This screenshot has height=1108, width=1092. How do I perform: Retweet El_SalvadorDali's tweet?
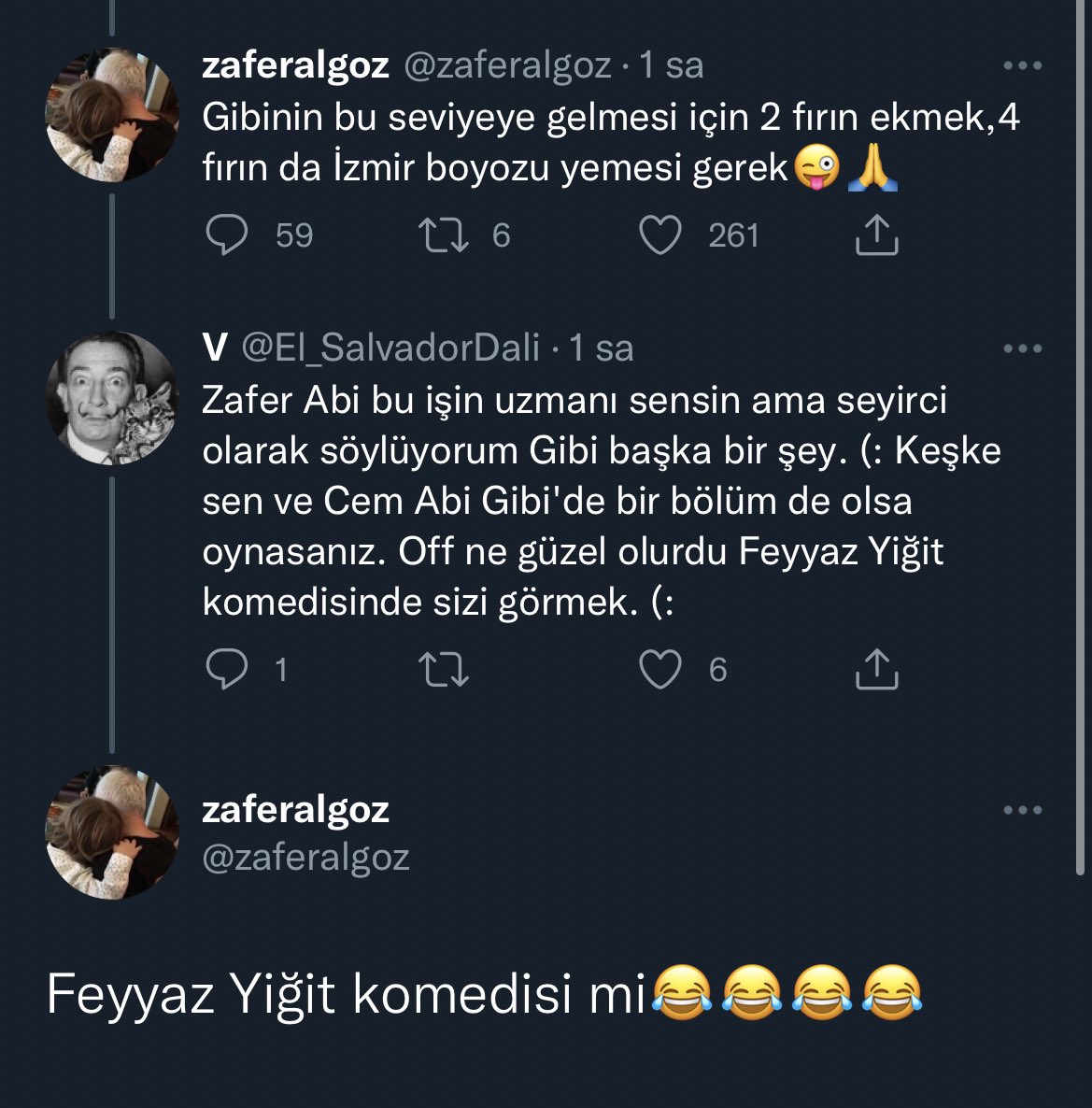click(x=444, y=669)
